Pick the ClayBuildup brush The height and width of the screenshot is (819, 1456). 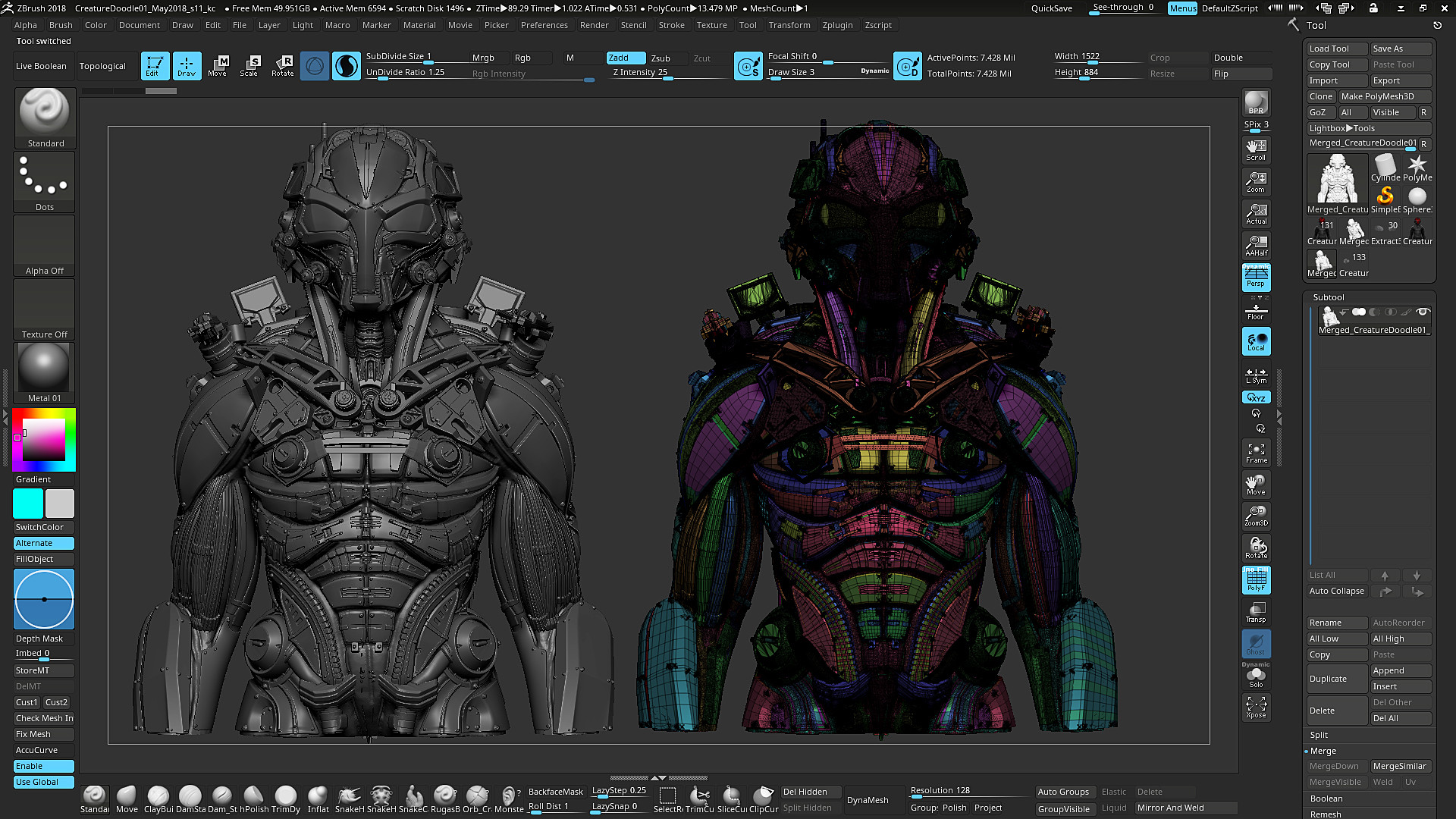pos(158,799)
